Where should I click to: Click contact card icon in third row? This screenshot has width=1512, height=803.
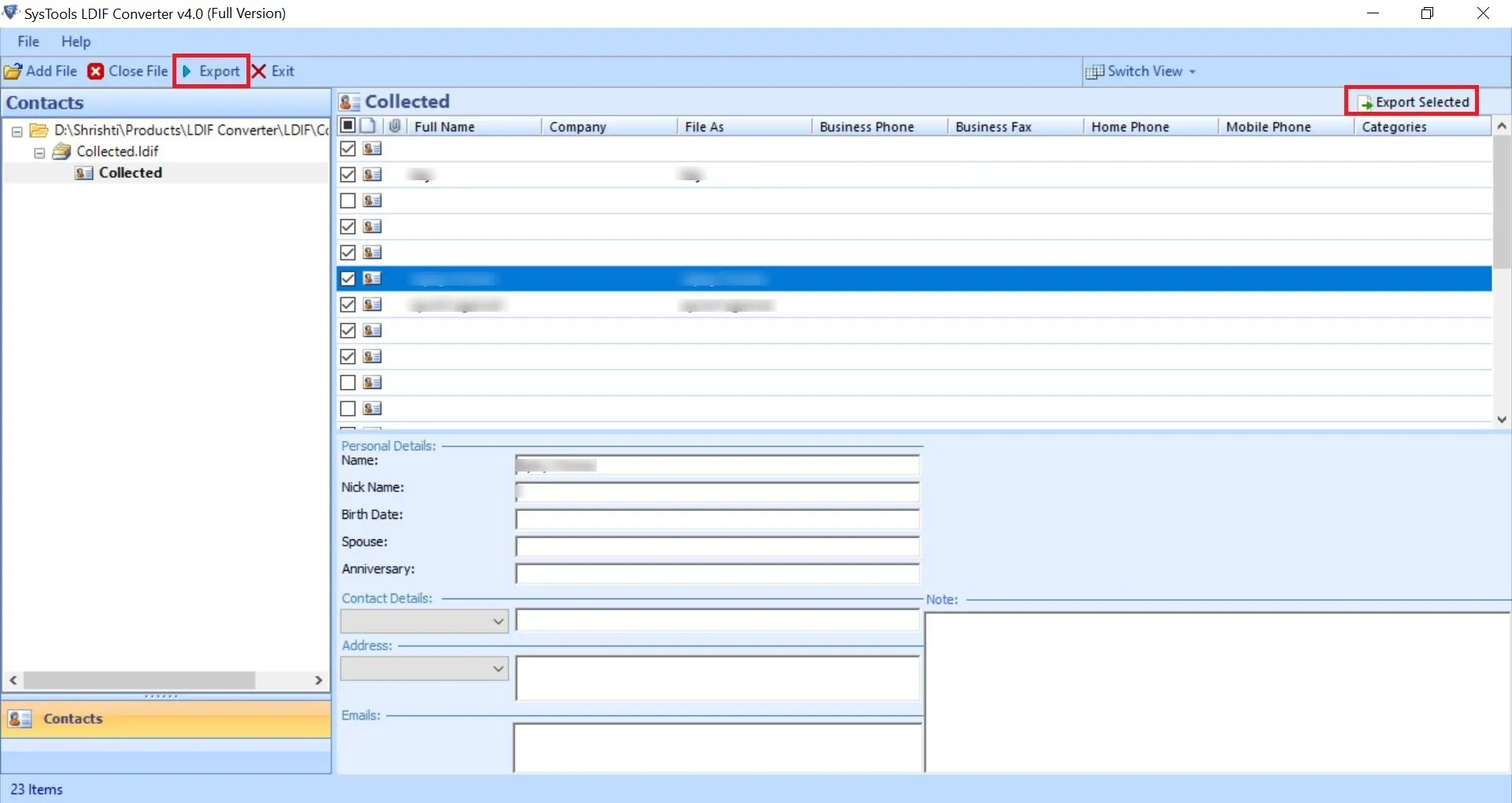[x=372, y=200]
